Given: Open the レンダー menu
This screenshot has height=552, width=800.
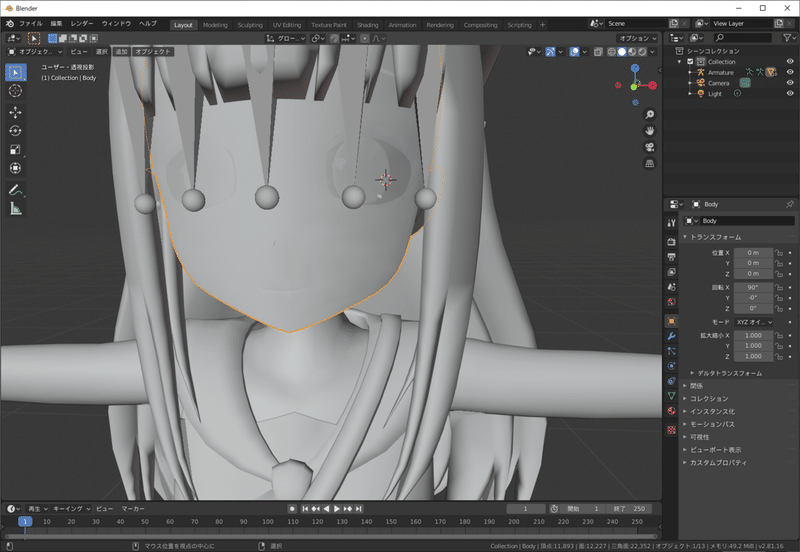Looking at the screenshot, I should tap(82, 23).
